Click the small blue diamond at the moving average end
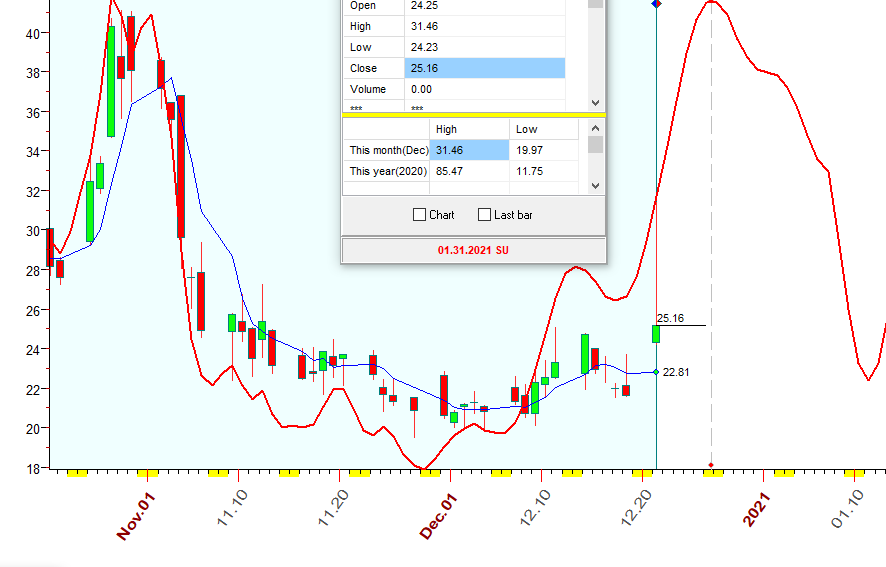 point(656,372)
